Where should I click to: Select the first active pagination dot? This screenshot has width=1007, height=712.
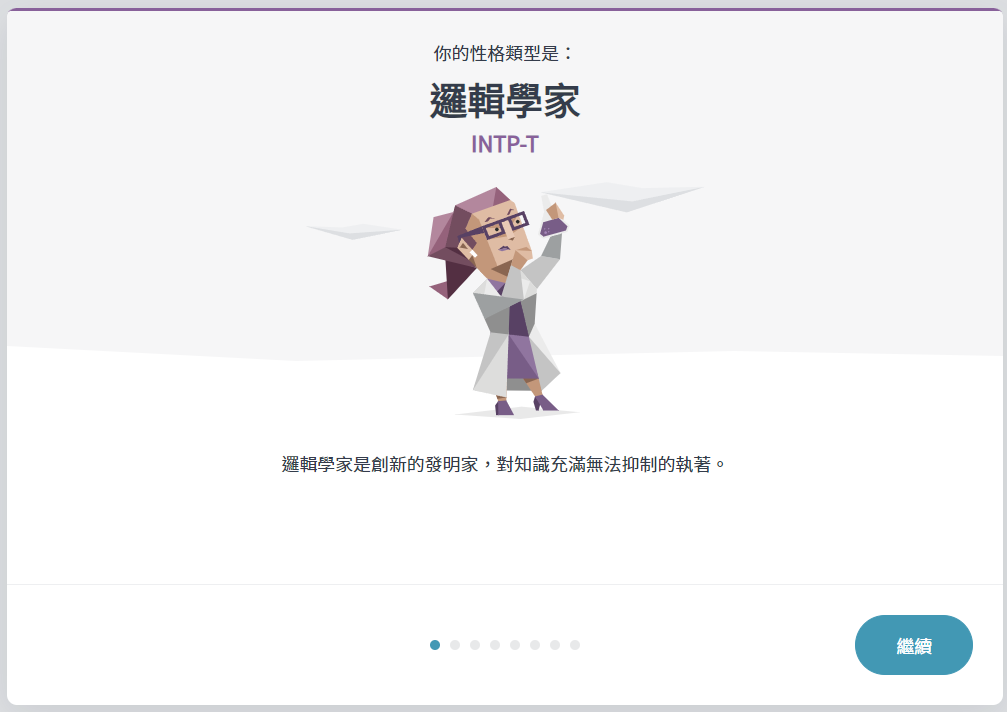(x=435, y=645)
